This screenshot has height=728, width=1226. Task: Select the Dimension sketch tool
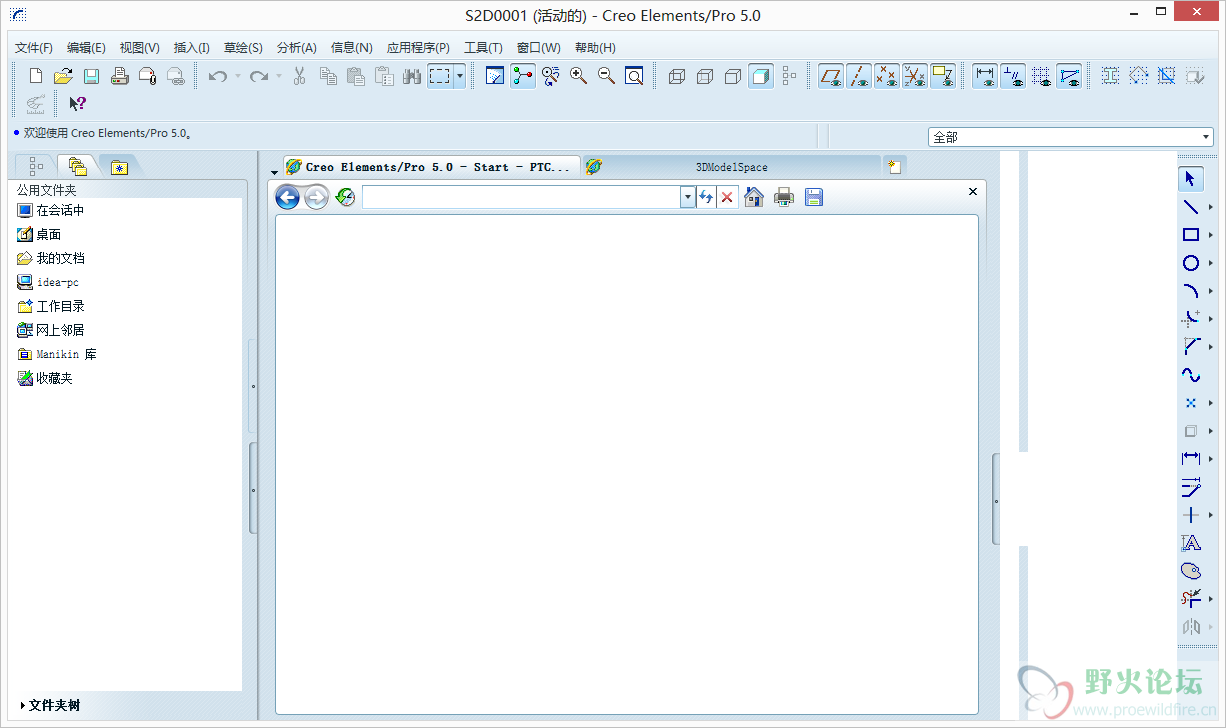click(1190, 459)
